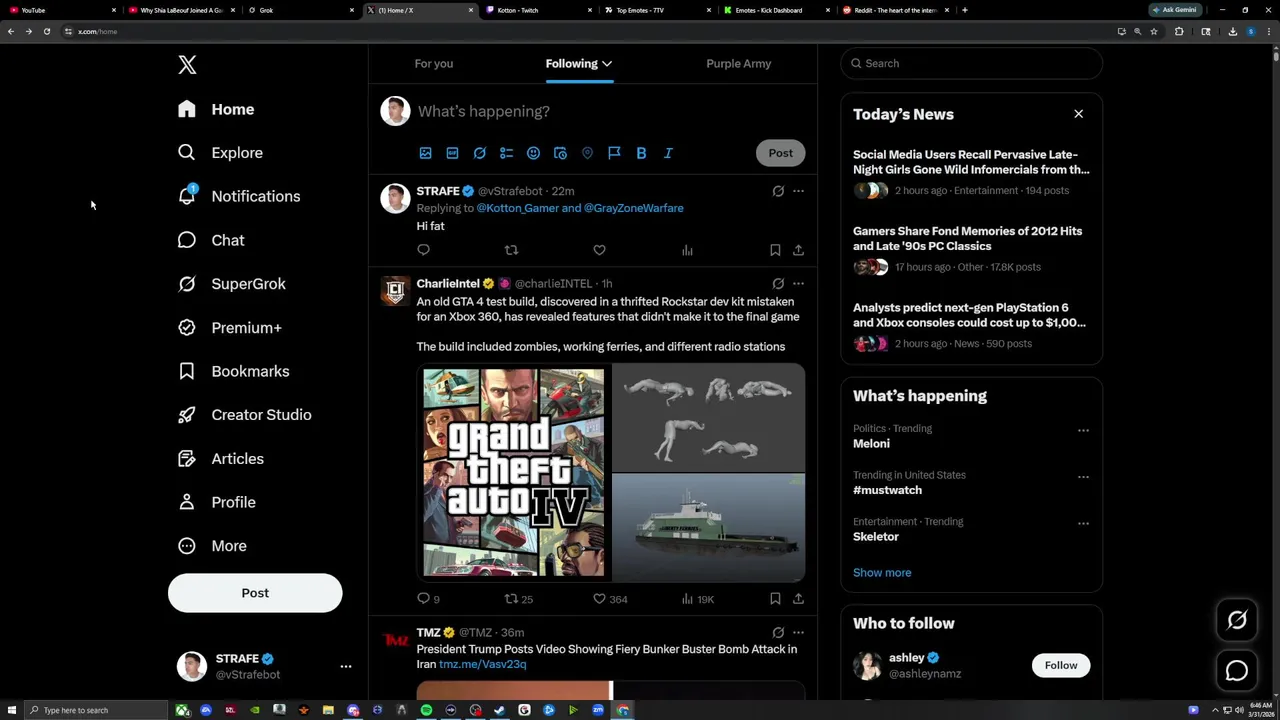Open the emoji picker in composer
This screenshot has width=1280, height=720.
tap(533, 153)
